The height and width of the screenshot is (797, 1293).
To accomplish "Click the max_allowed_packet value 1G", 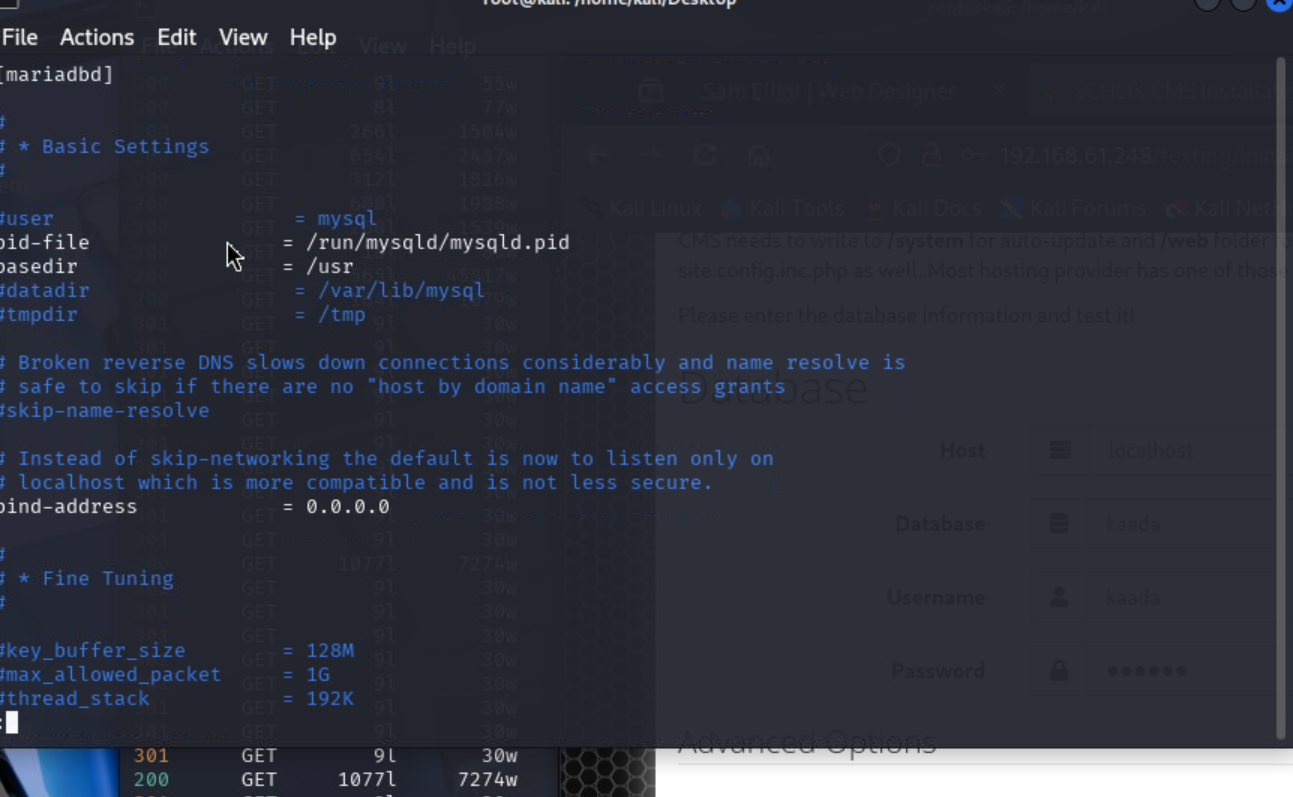I will click(x=318, y=674).
